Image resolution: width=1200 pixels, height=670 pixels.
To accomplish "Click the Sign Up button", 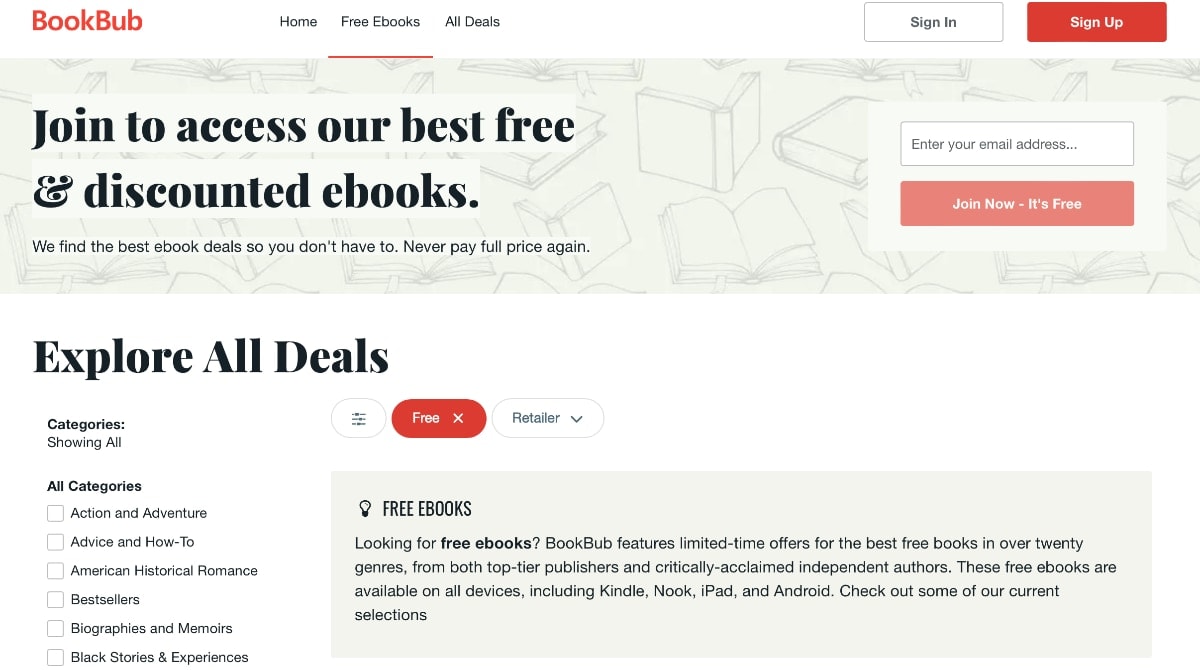I will [1096, 21].
